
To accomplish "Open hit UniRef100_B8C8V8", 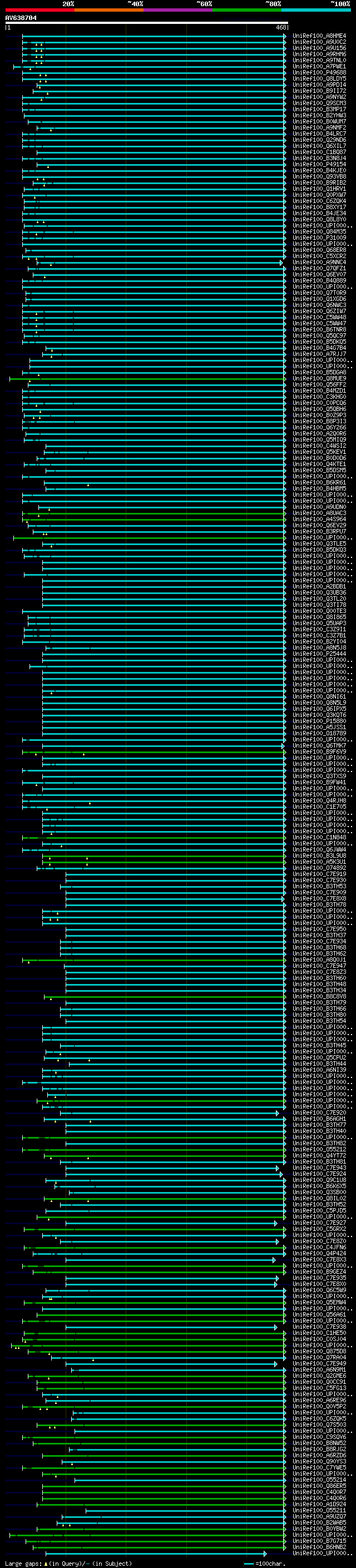I will point(319,996).
